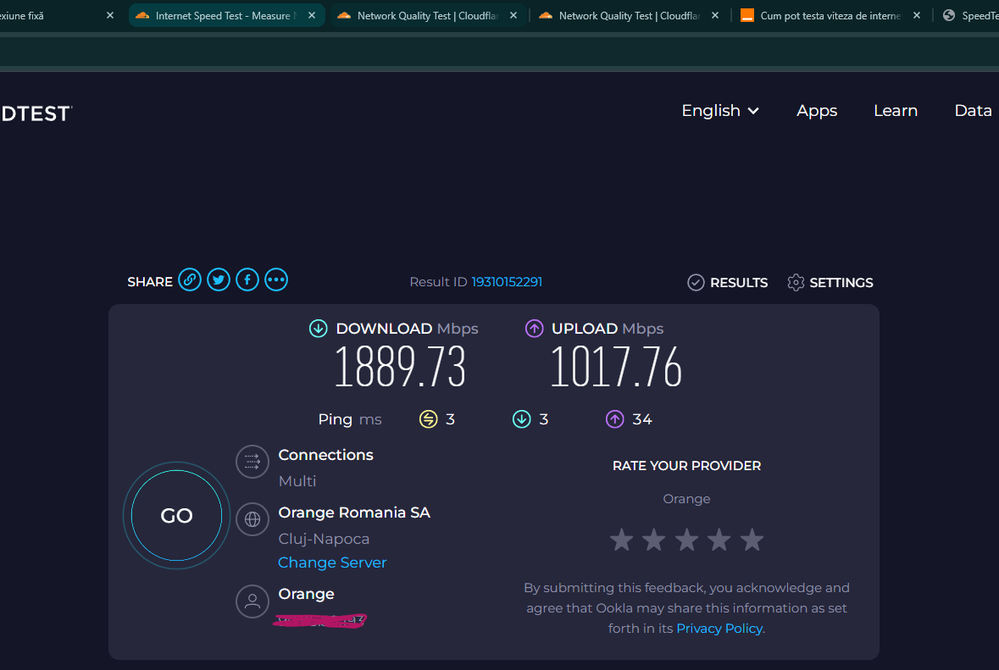Click the Orange ISP name under profile
The width and height of the screenshot is (999, 670).
coord(306,594)
